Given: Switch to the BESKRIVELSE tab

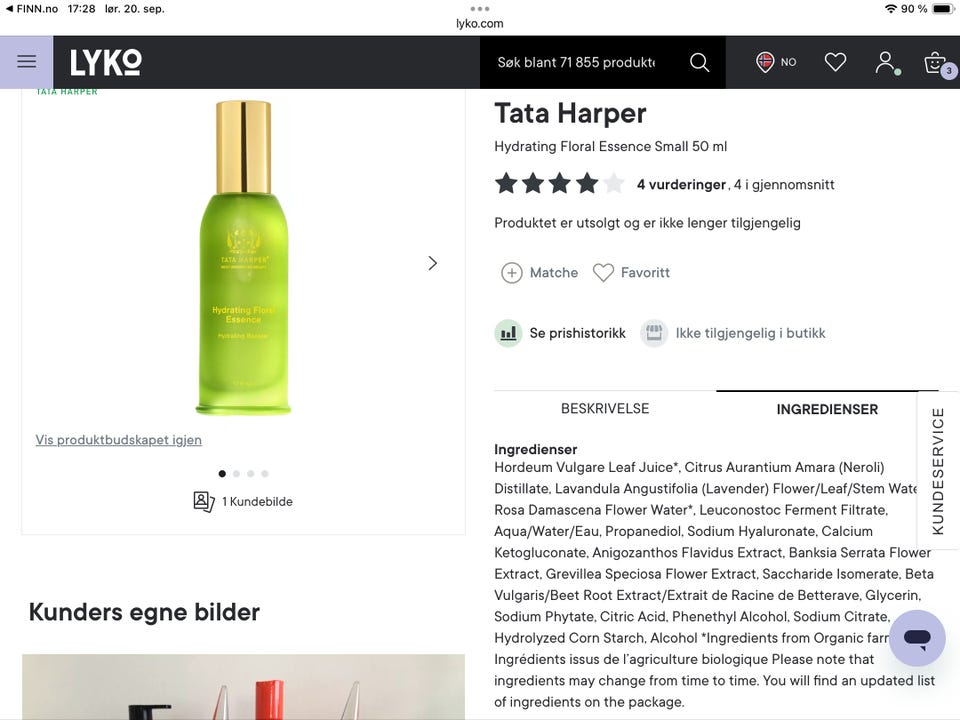Looking at the screenshot, I should tap(605, 408).
